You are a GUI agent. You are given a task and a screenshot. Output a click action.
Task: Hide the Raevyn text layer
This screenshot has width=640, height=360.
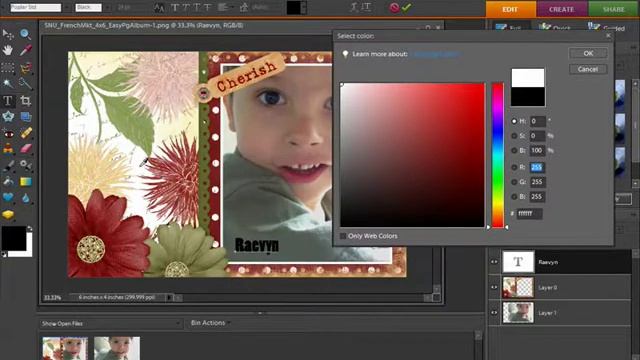click(x=494, y=262)
